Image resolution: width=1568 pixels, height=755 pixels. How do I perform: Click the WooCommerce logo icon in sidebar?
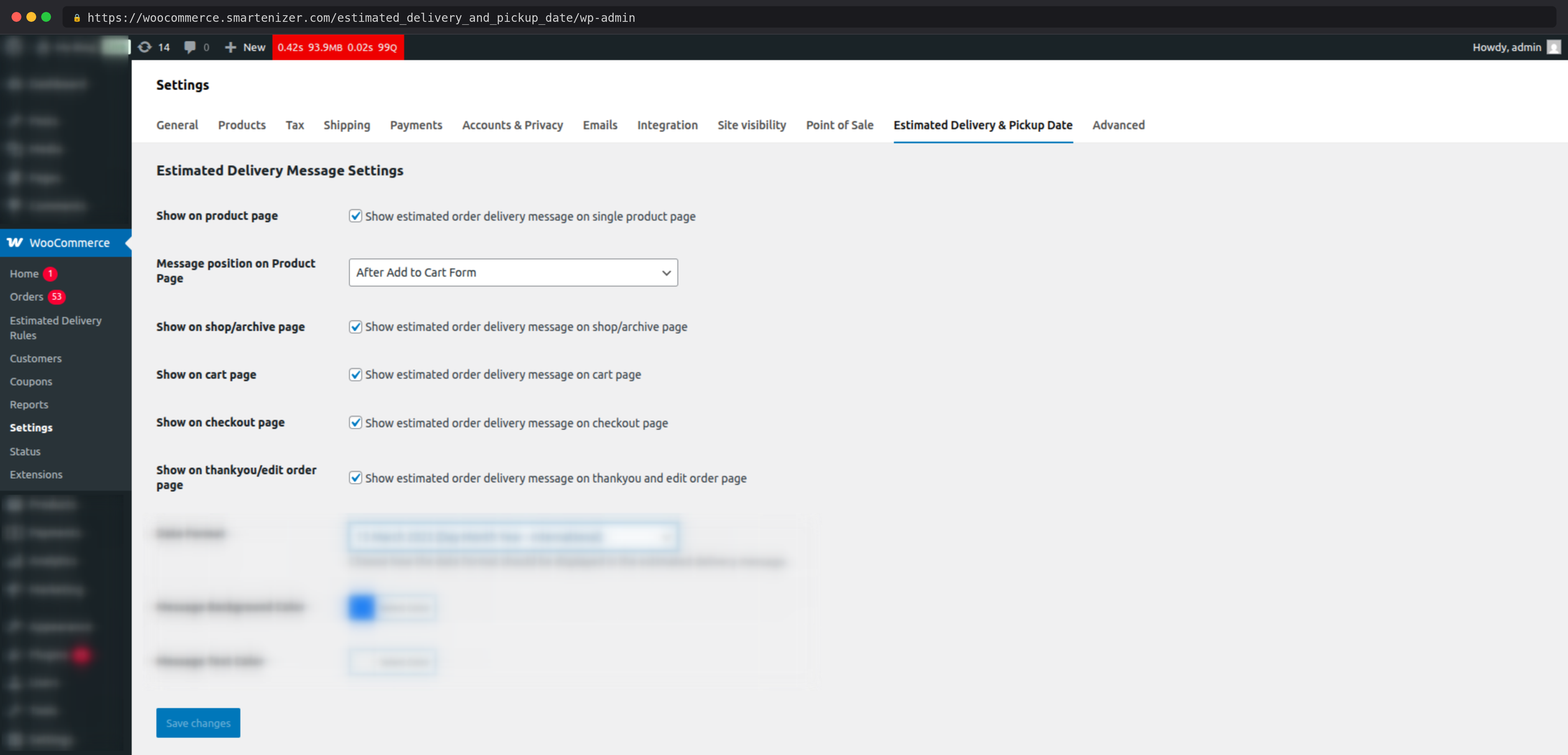coord(15,242)
